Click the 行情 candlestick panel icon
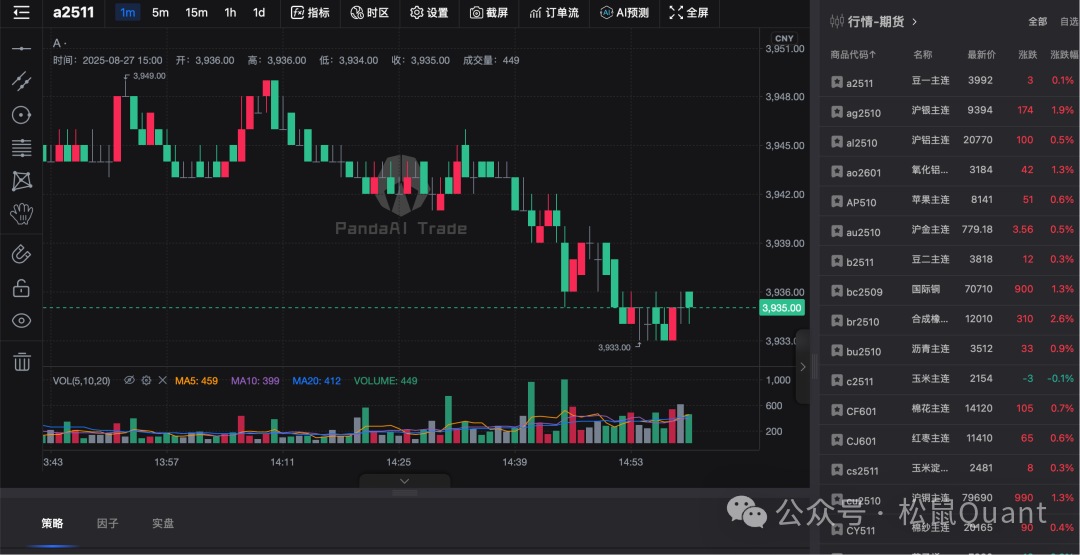The height and width of the screenshot is (555, 1080). (837, 21)
